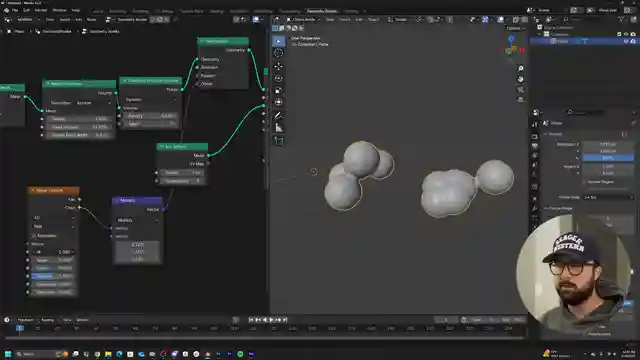Hide the Plane object in outliner

click(626, 41)
